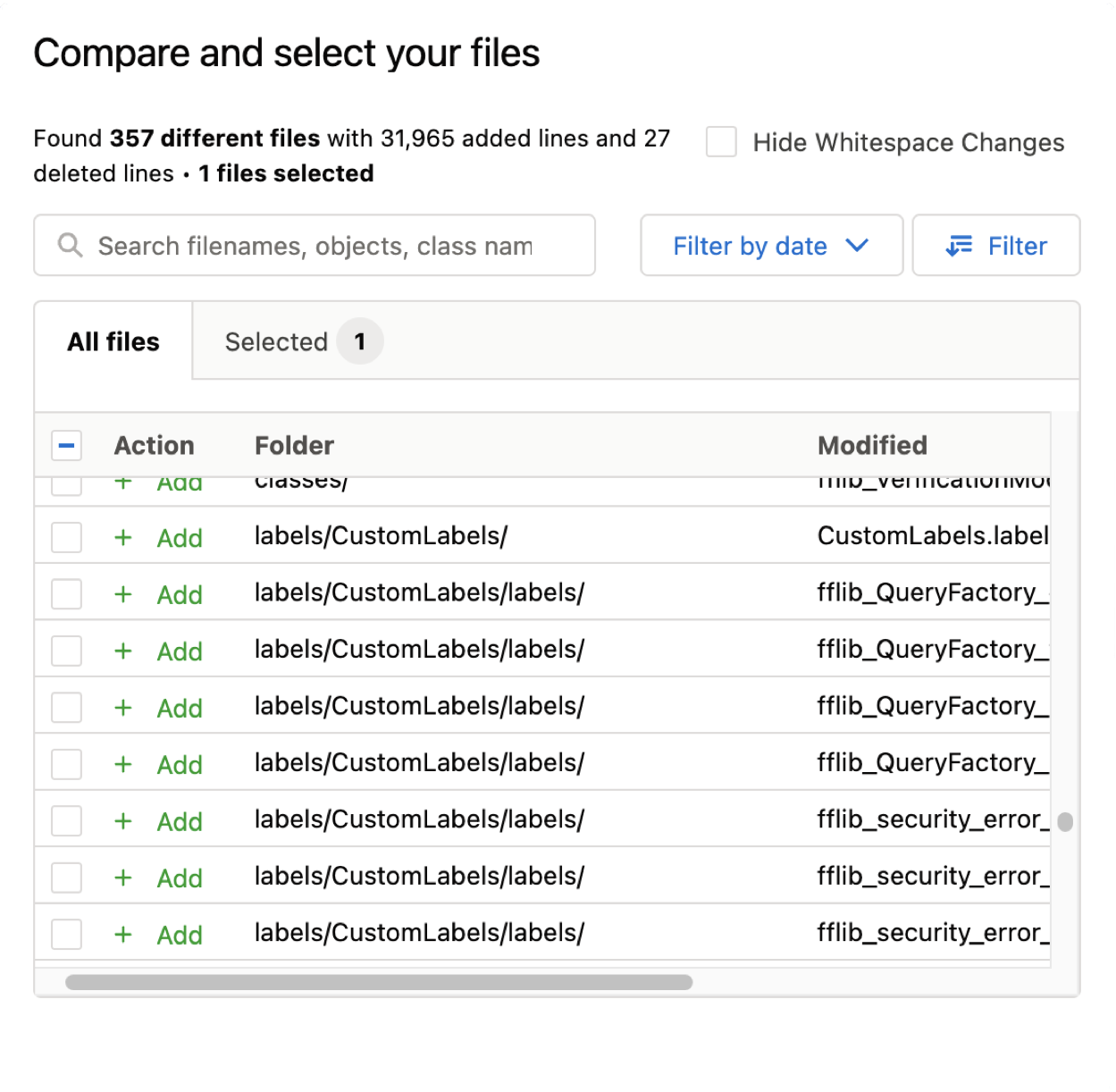Click the Modified column header

tap(872, 445)
